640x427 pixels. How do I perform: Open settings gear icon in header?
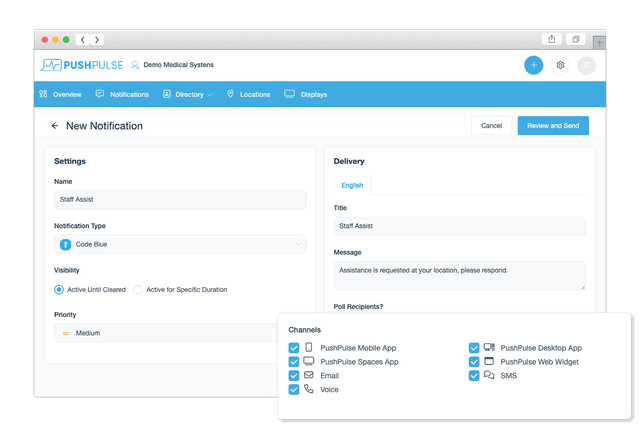coord(560,65)
